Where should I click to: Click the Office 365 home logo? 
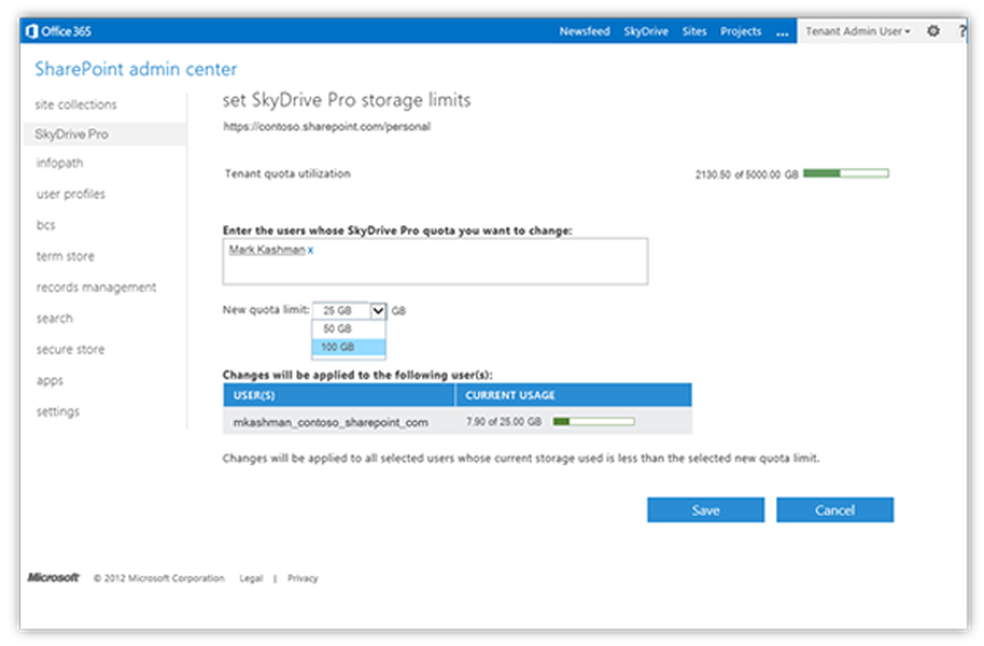(58, 30)
